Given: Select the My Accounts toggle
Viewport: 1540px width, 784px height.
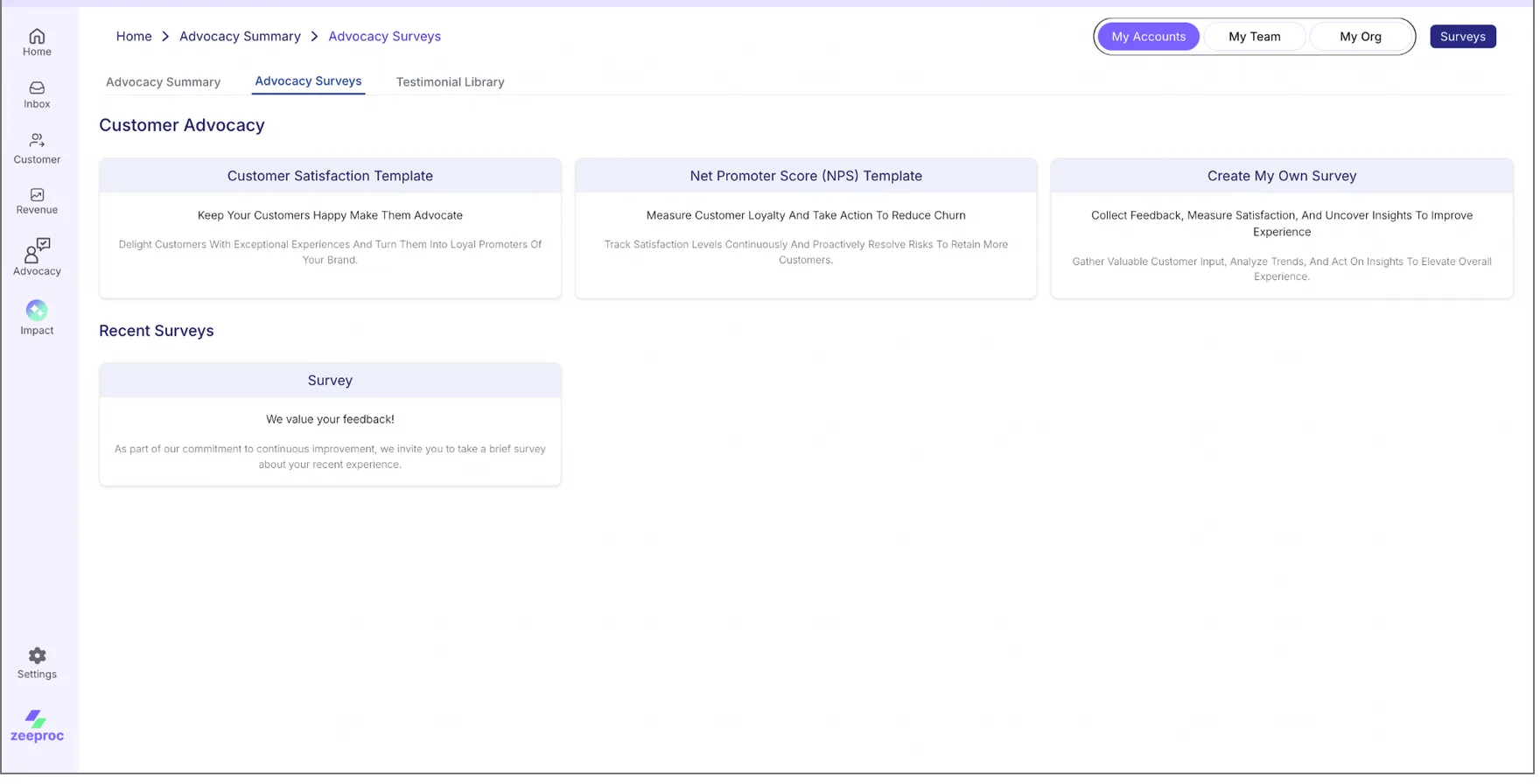Looking at the screenshot, I should pyautogui.click(x=1148, y=36).
